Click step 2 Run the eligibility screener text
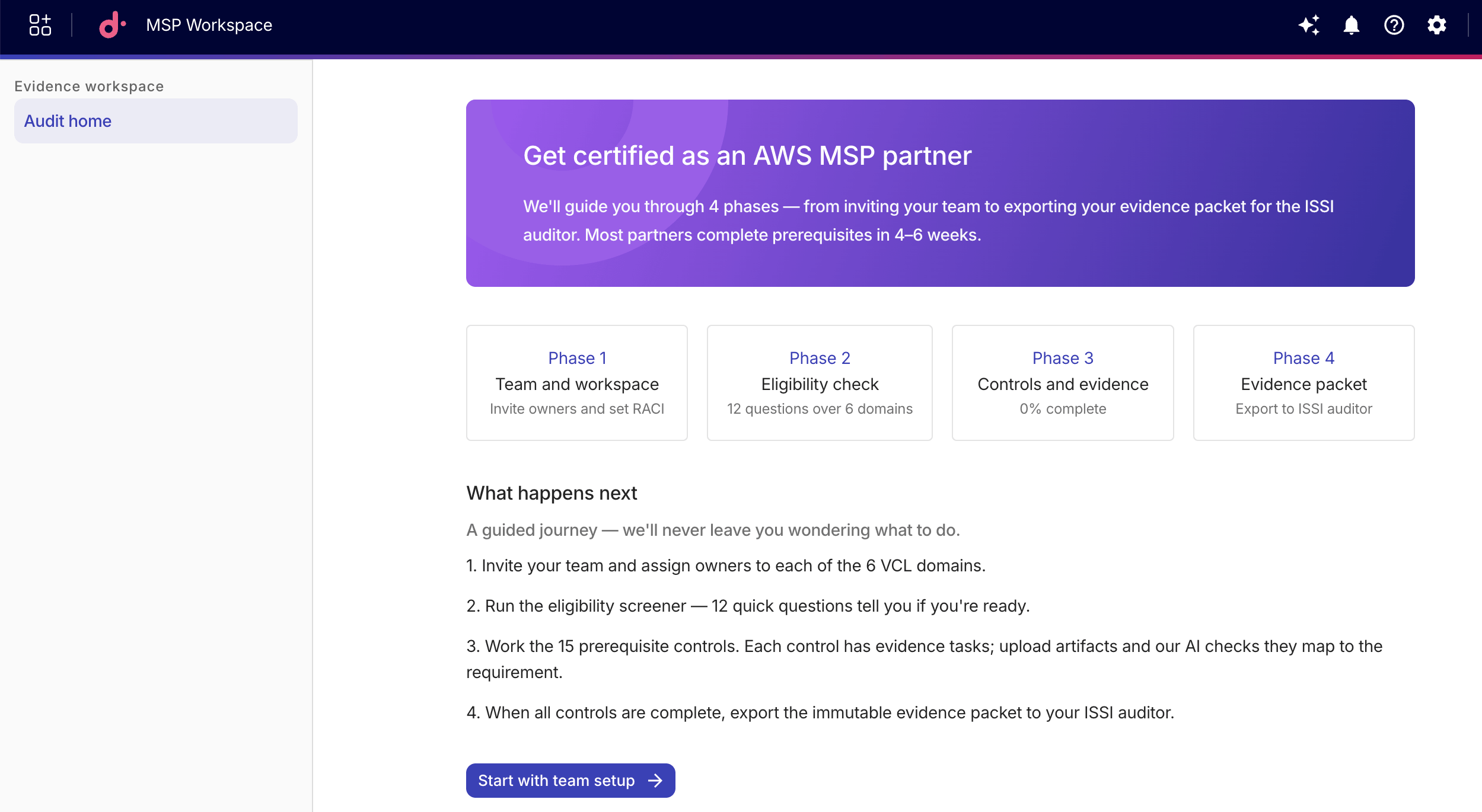The image size is (1482, 812). (x=748, y=606)
